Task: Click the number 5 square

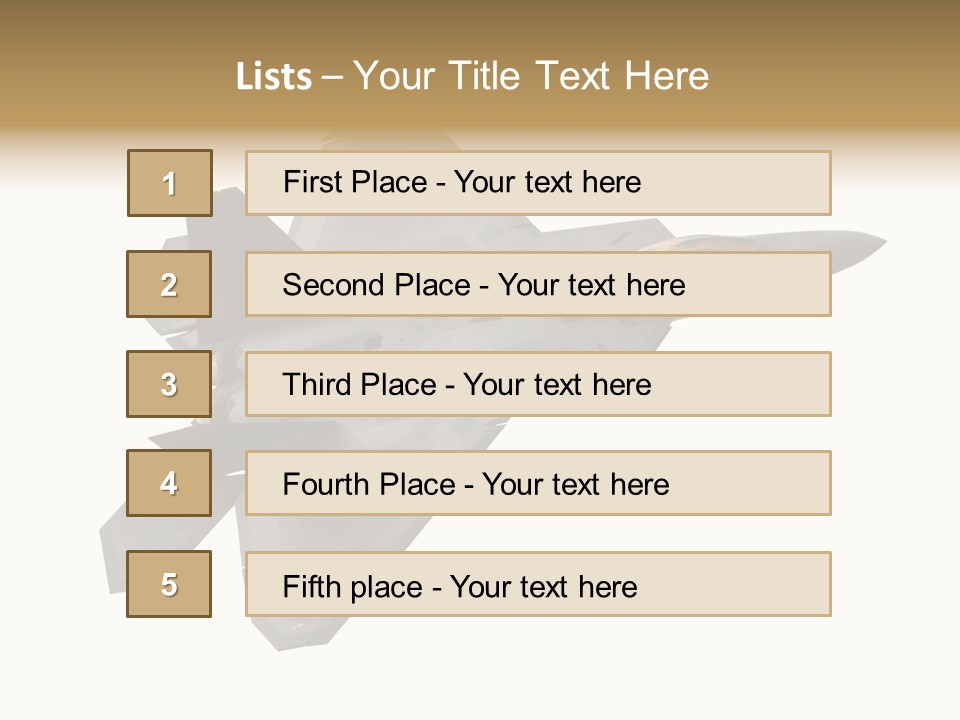Action: (x=169, y=584)
